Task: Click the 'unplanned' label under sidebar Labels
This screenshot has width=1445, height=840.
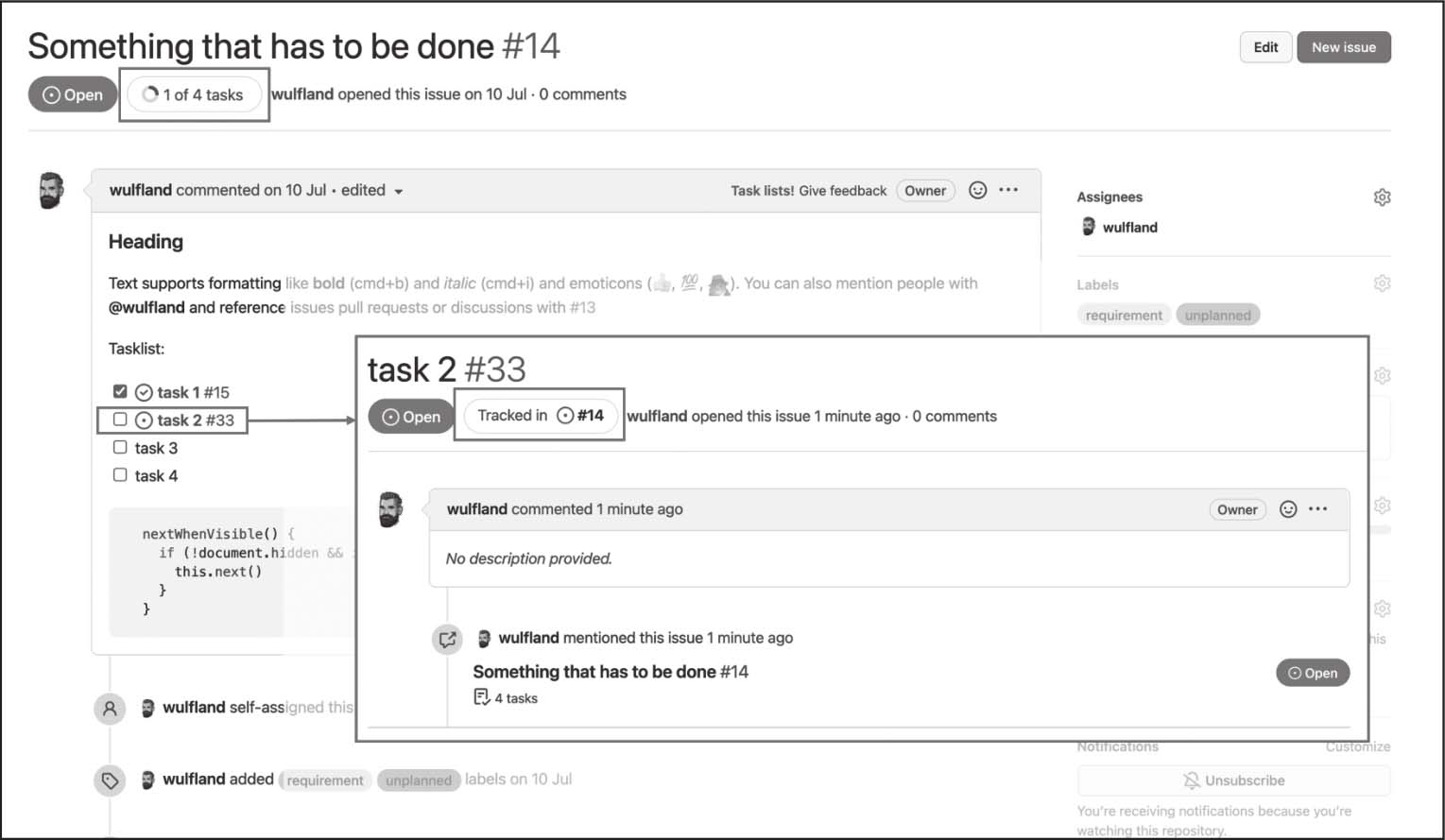Action: 1218,316
